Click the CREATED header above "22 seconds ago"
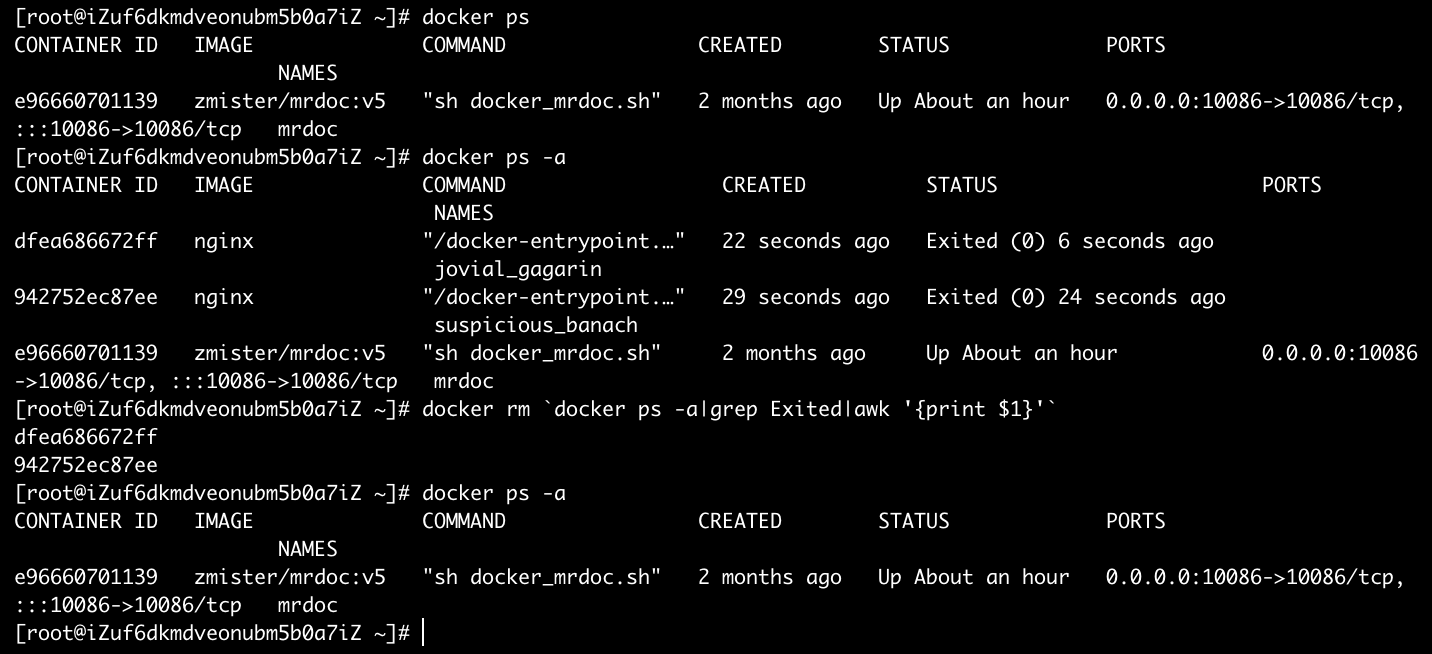Screen dimensions: 1432x654 [763, 185]
